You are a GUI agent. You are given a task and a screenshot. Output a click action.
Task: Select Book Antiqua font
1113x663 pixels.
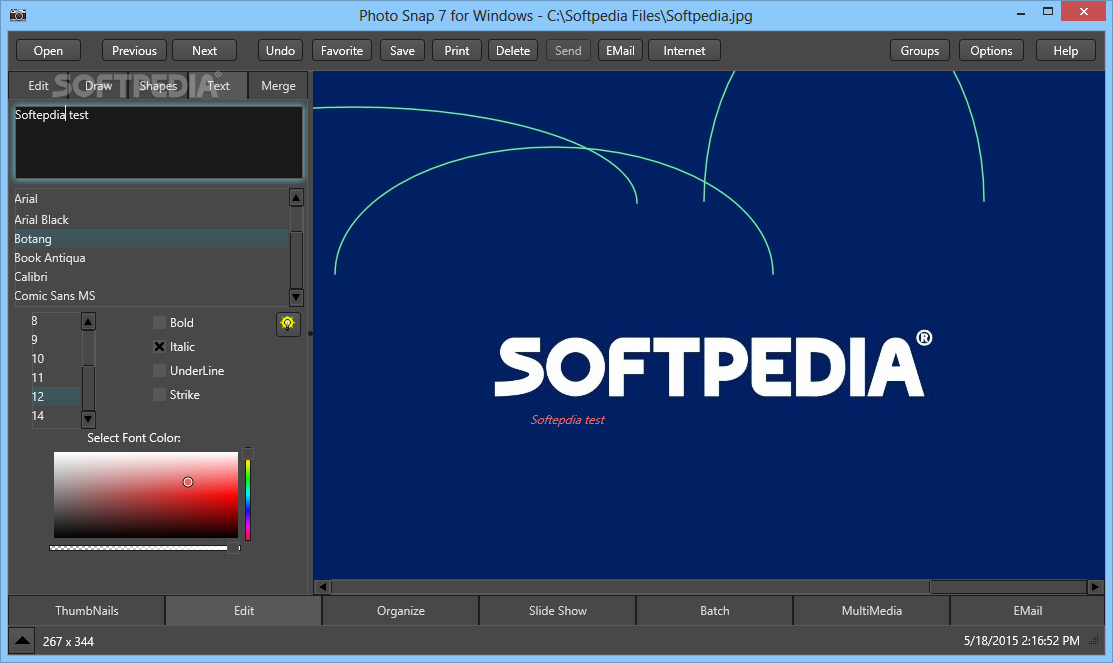(x=151, y=258)
